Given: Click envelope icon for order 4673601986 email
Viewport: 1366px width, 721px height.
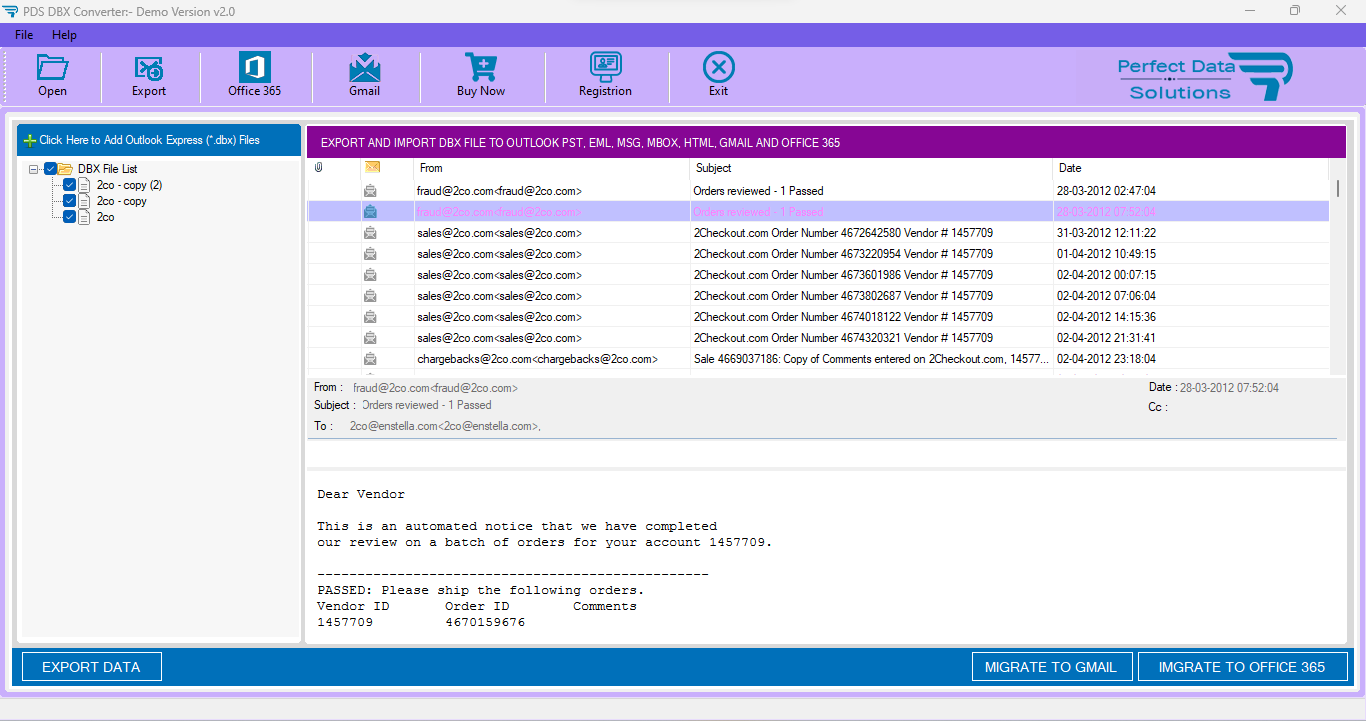Looking at the screenshot, I should tap(370, 275).
